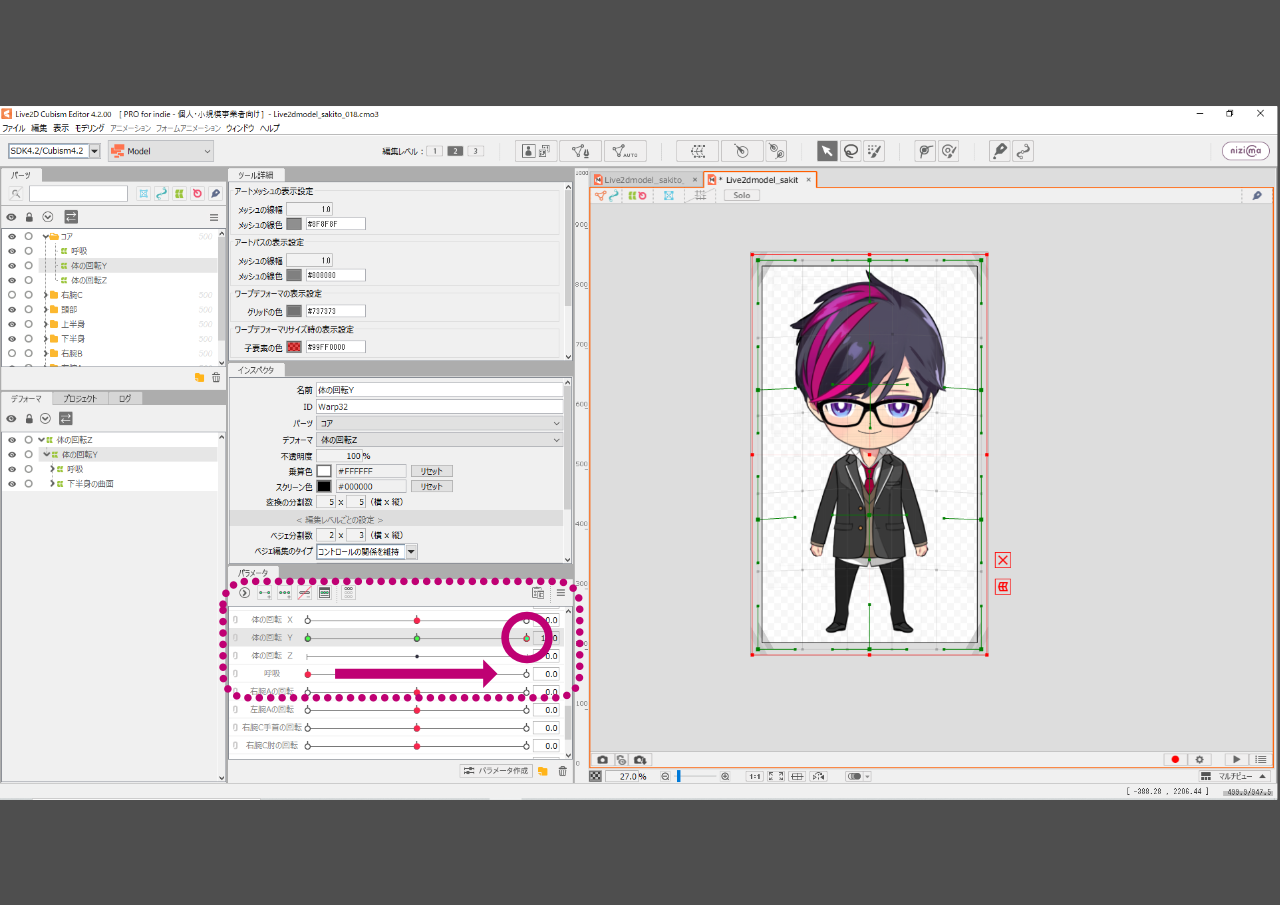Click the Parts panel search field
Image resolution: width=1280 pixels, height=905 pixels.
78,194
